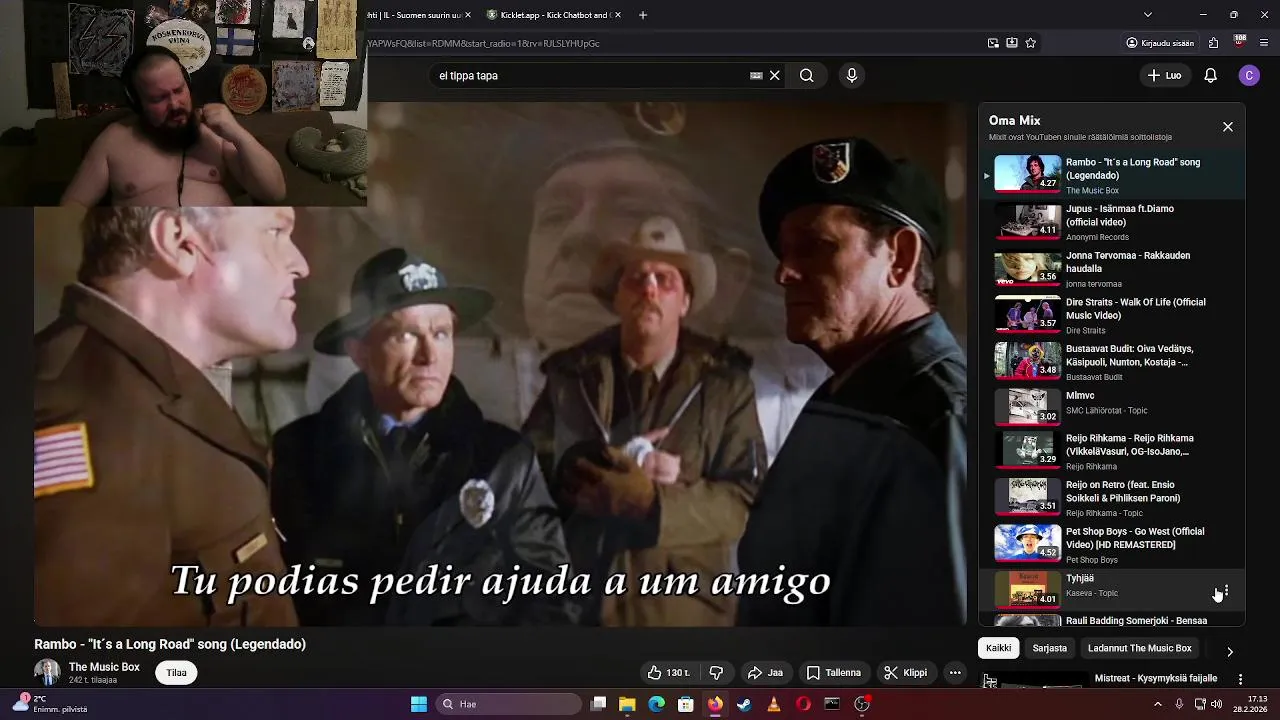Play Reijo on Retro playlist item
This screenshot has height=720, width=1280.
coord(1111,498)
